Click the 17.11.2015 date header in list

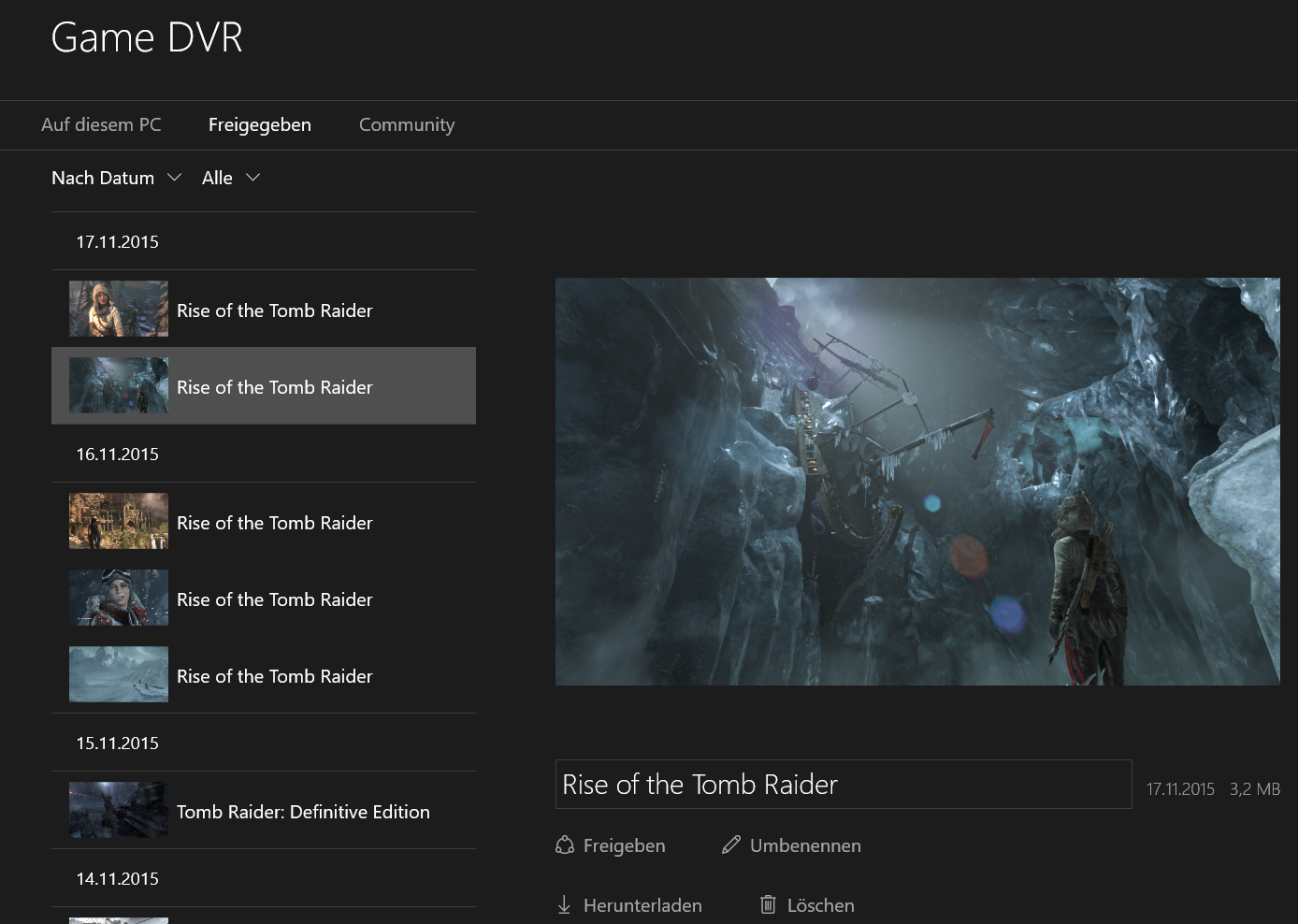tap(117, 241)
